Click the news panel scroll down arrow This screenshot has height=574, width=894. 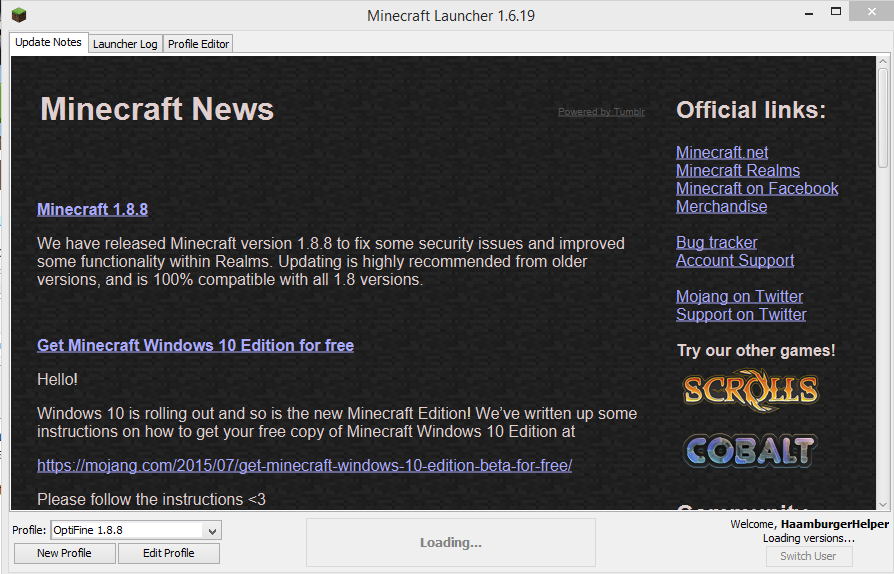point(883,504)
